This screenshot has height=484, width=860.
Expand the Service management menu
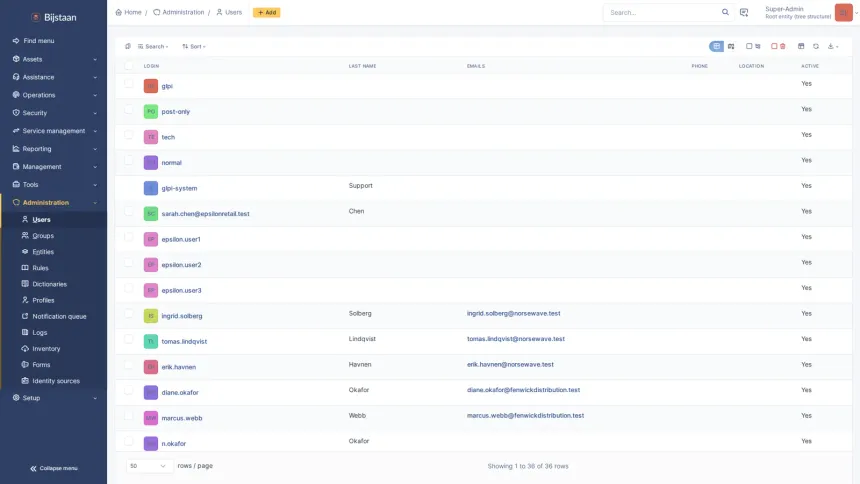54,131
